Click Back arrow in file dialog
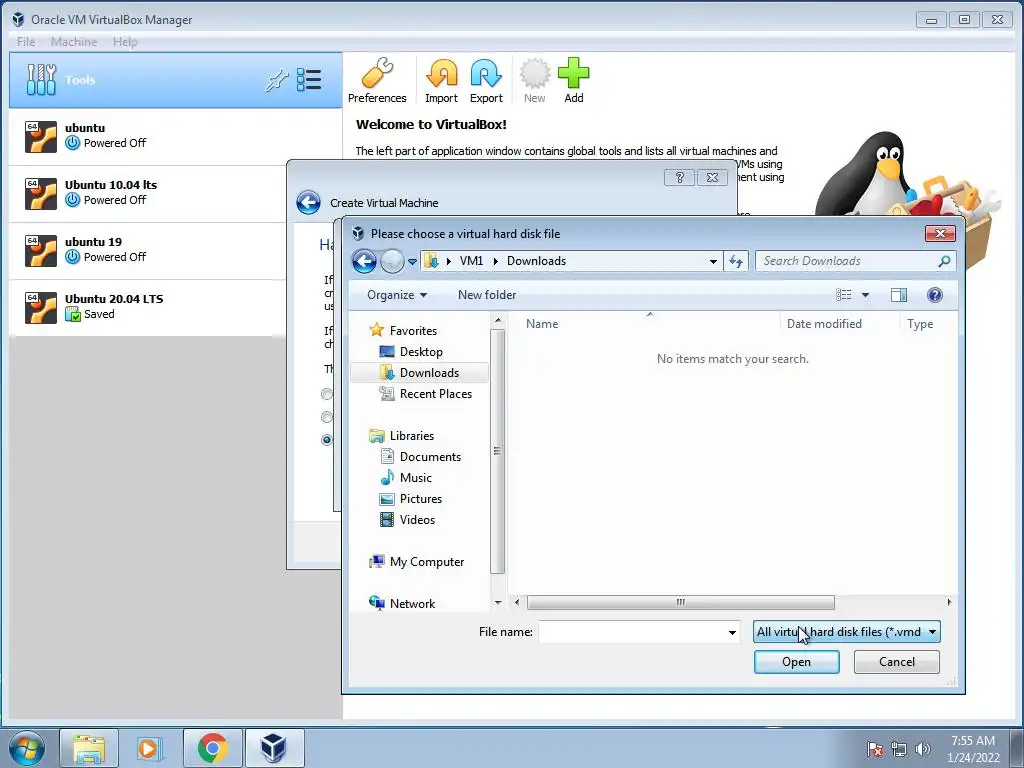 click(364, 261)
